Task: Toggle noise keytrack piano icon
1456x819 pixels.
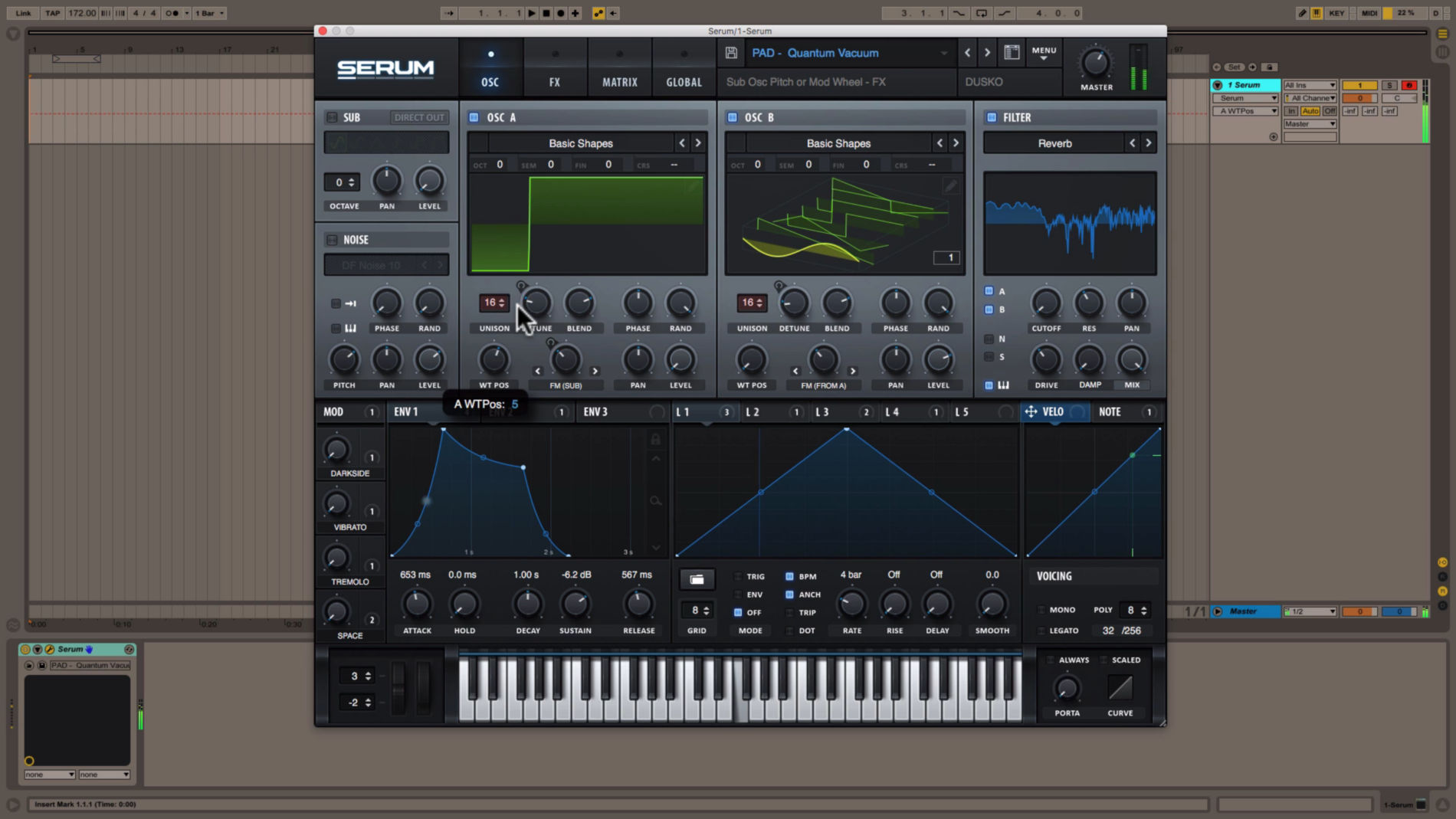Action: click(x=350, y=329)
